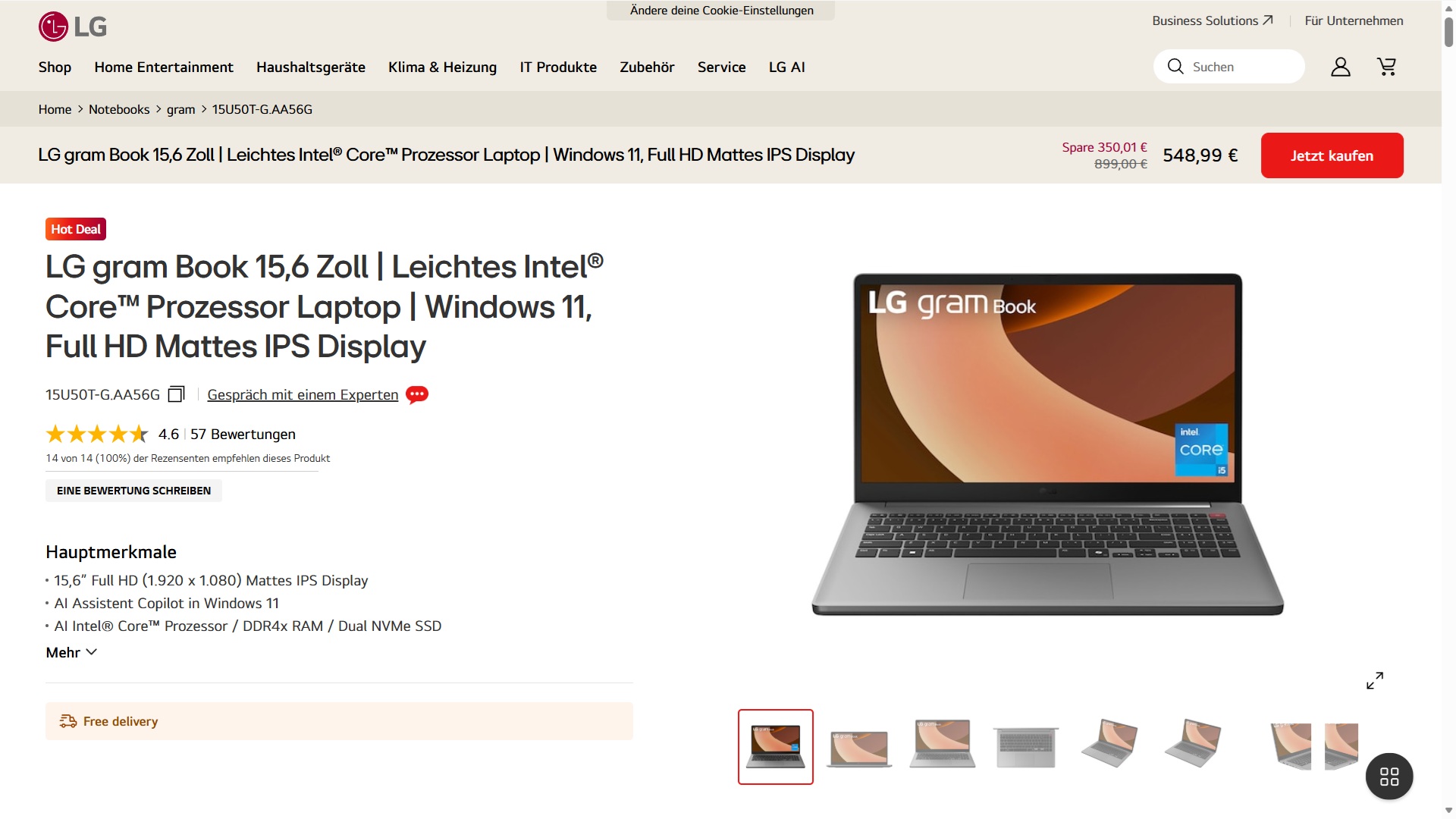Open the Haushaltsgeräte menu
Viewport: 1456px width, 819px height.
point(311,67)
